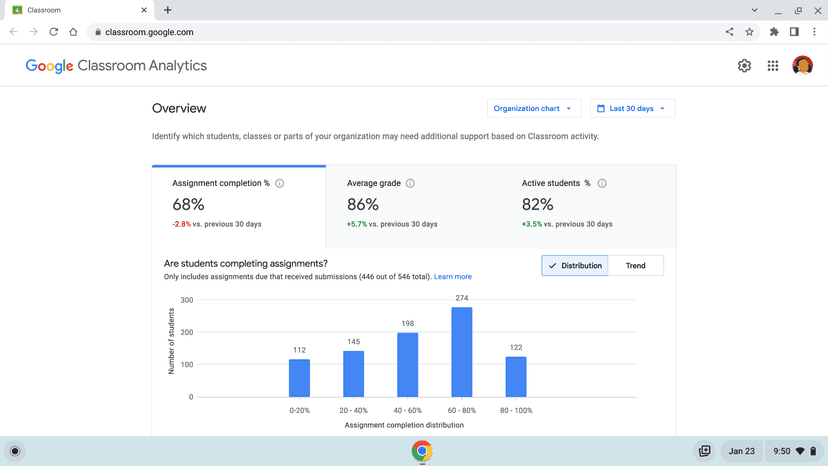Click the 40 - 60% bar in chart
The image size is (828, 466).
[x=408, y=365]
